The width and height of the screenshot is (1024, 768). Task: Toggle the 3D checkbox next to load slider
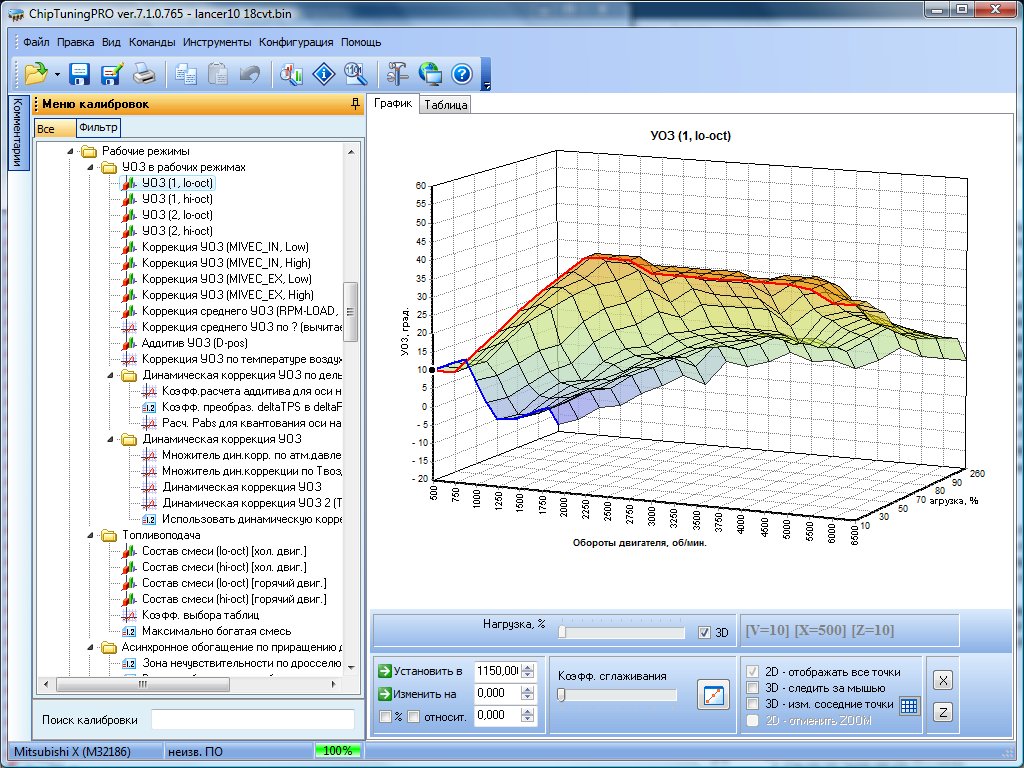[705, 633]
